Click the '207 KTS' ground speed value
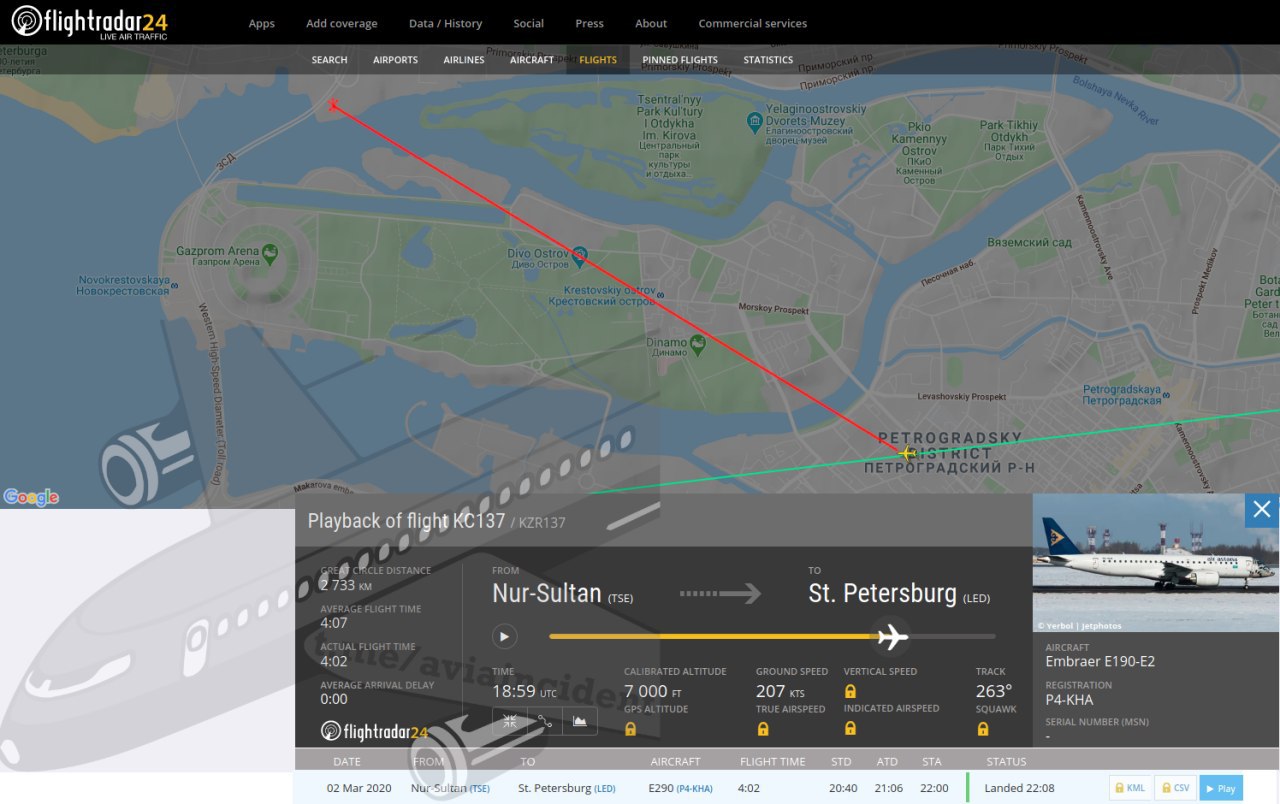Image resolution: width=1280 pixels, height=804 pixels. 780,691
